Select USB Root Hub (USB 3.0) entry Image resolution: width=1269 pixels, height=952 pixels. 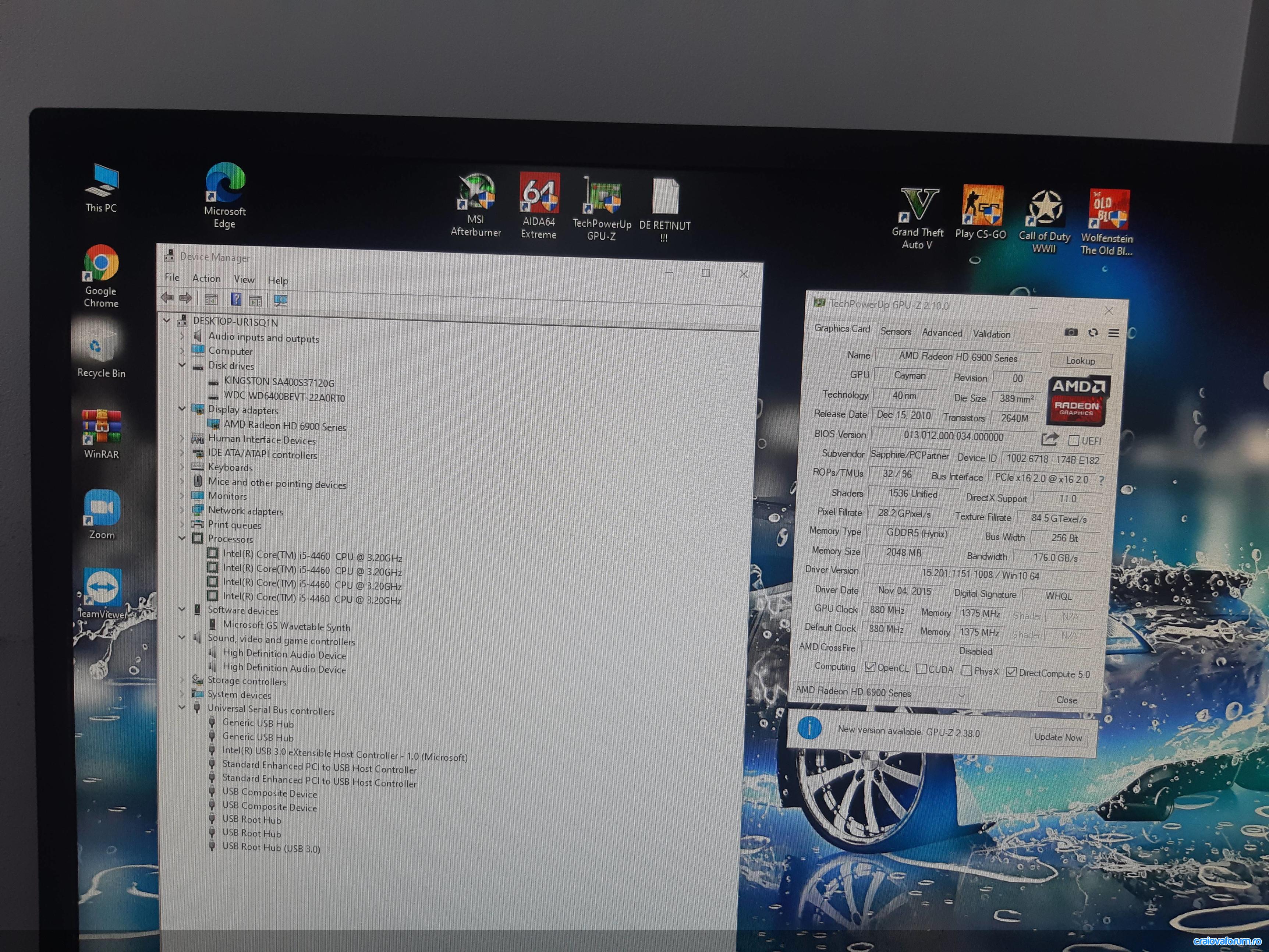[x=271, y=847]
